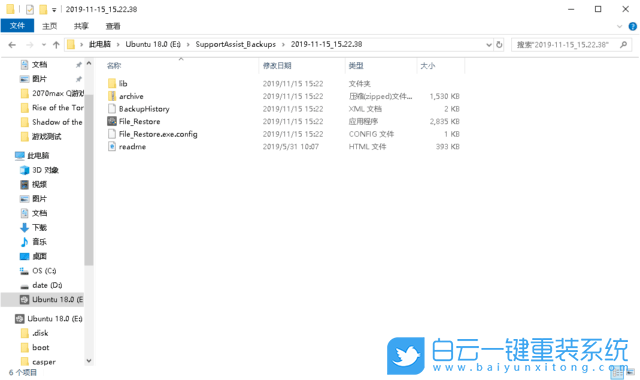Select the BackupHistory XML file icon

tap(112, 109)
